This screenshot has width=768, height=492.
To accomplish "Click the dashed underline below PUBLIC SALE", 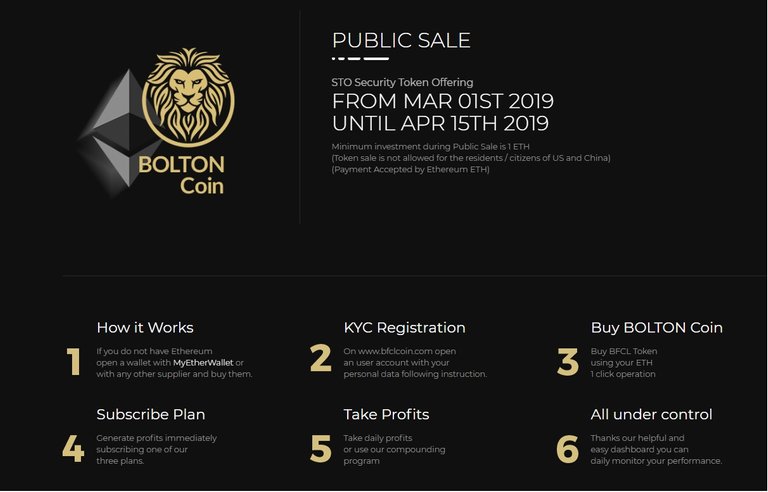I will click(x=360, y=59).
